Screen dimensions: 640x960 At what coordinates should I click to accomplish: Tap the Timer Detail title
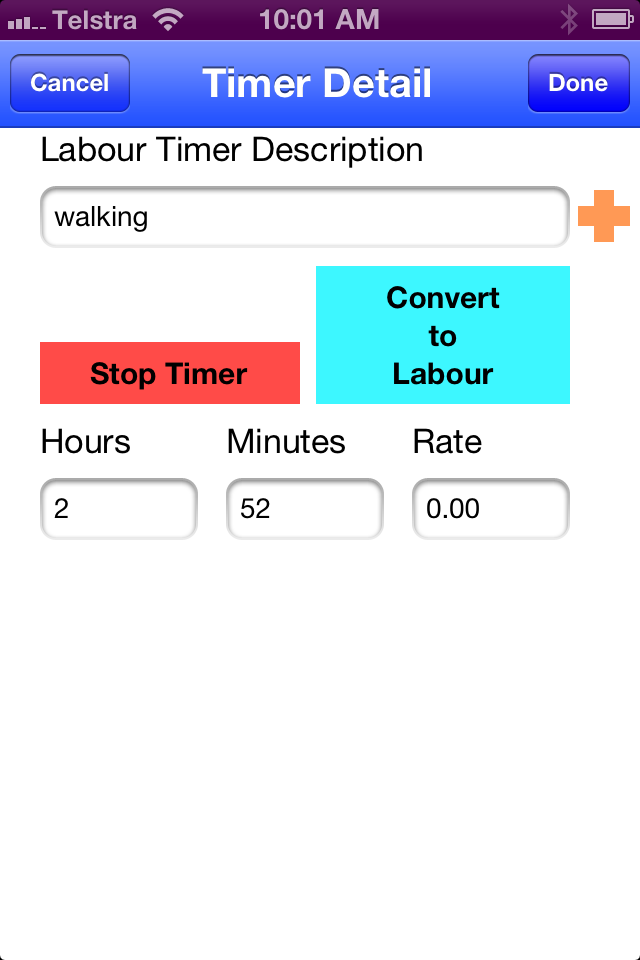317,83
